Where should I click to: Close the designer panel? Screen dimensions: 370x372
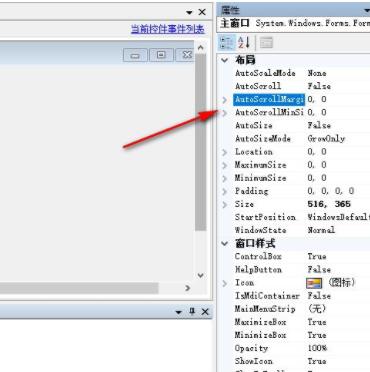point(202,12)
